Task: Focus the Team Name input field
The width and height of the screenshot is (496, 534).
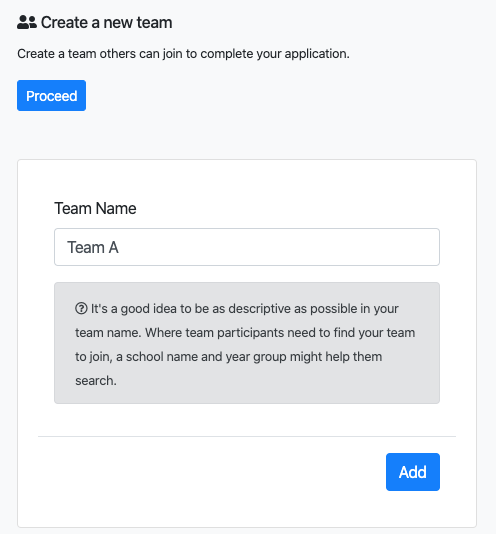Action: (x=247, y=247)
